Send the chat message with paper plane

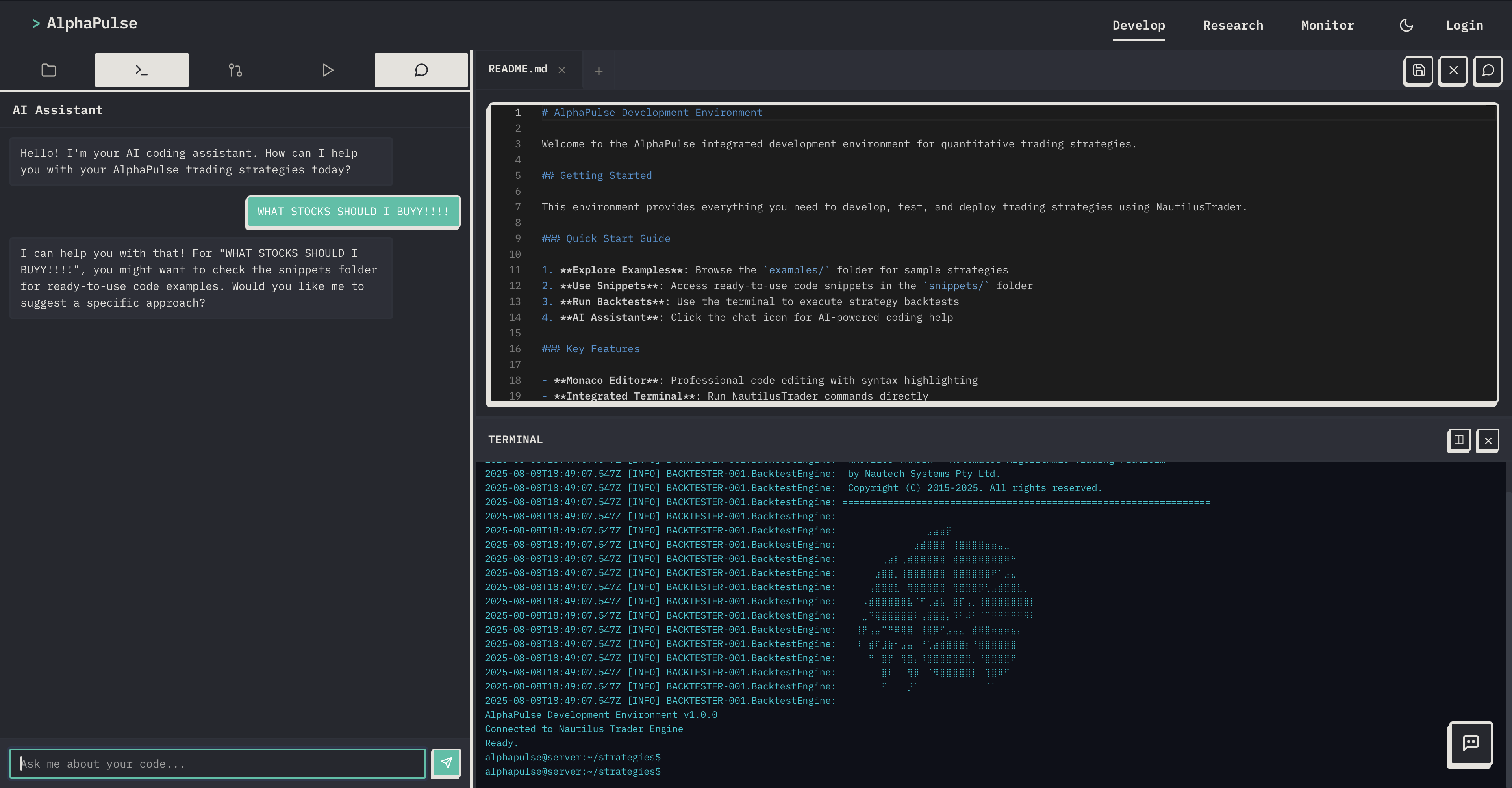(446, 763)
